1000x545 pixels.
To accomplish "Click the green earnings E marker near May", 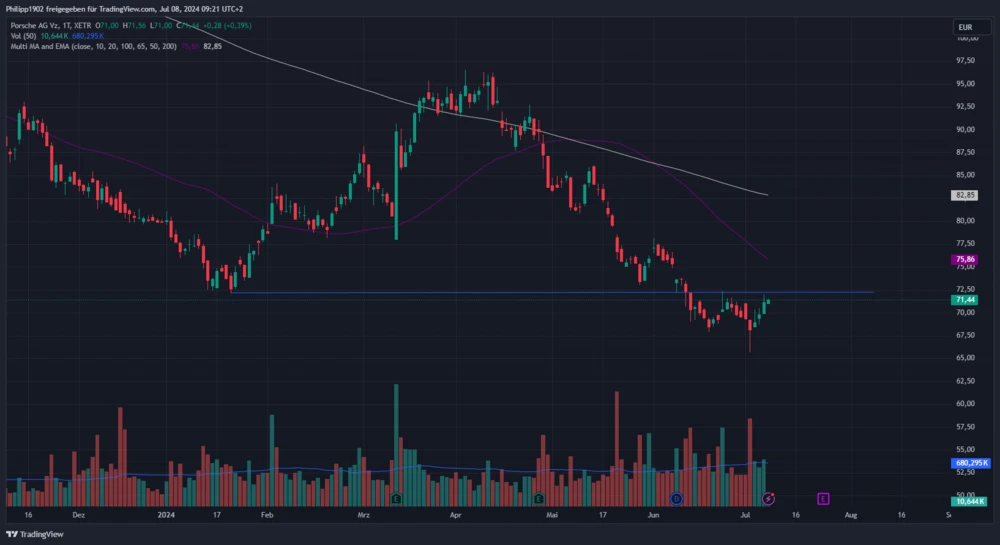I will (539, 497).
